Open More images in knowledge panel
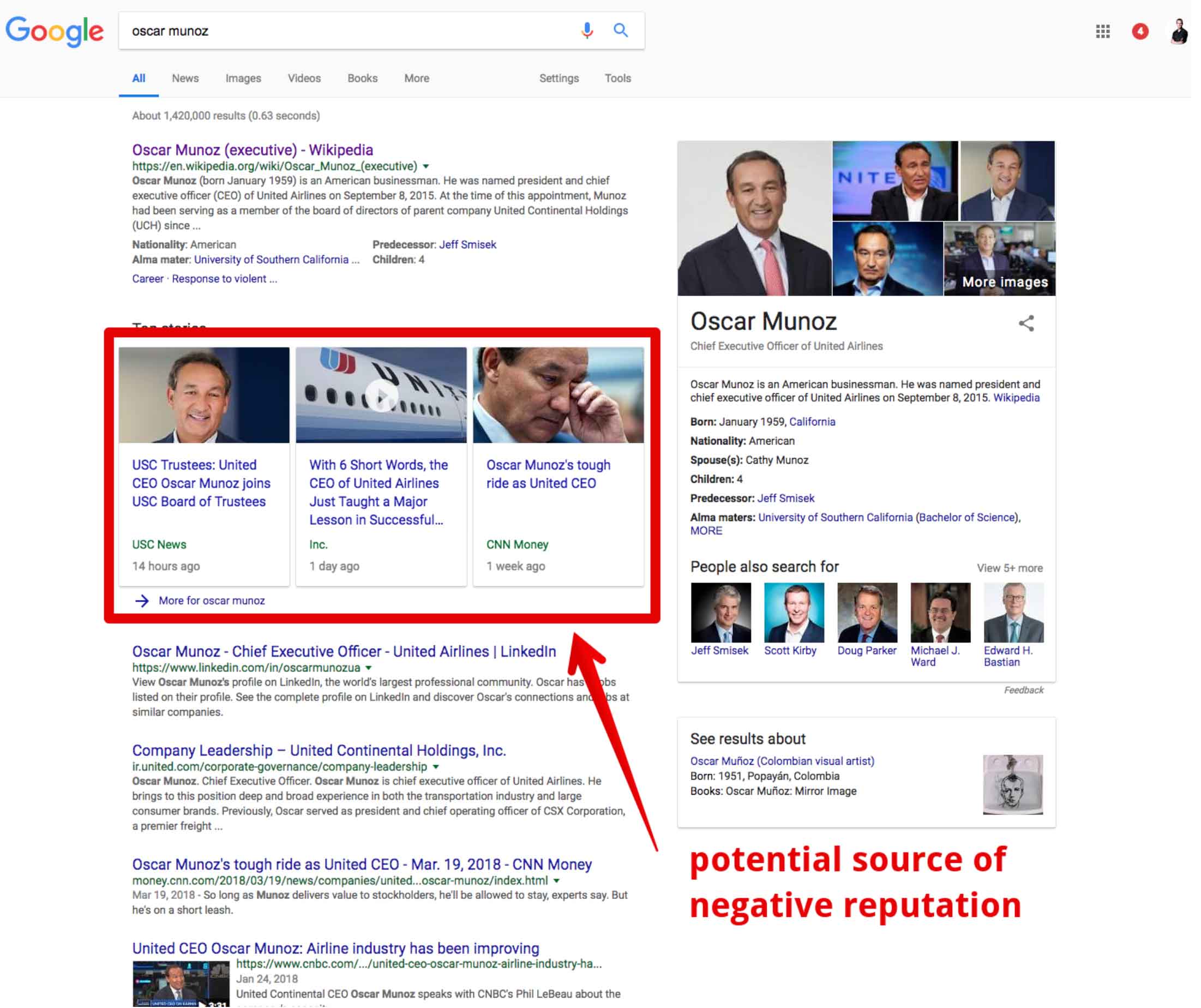 click(x=1005, y=282)
